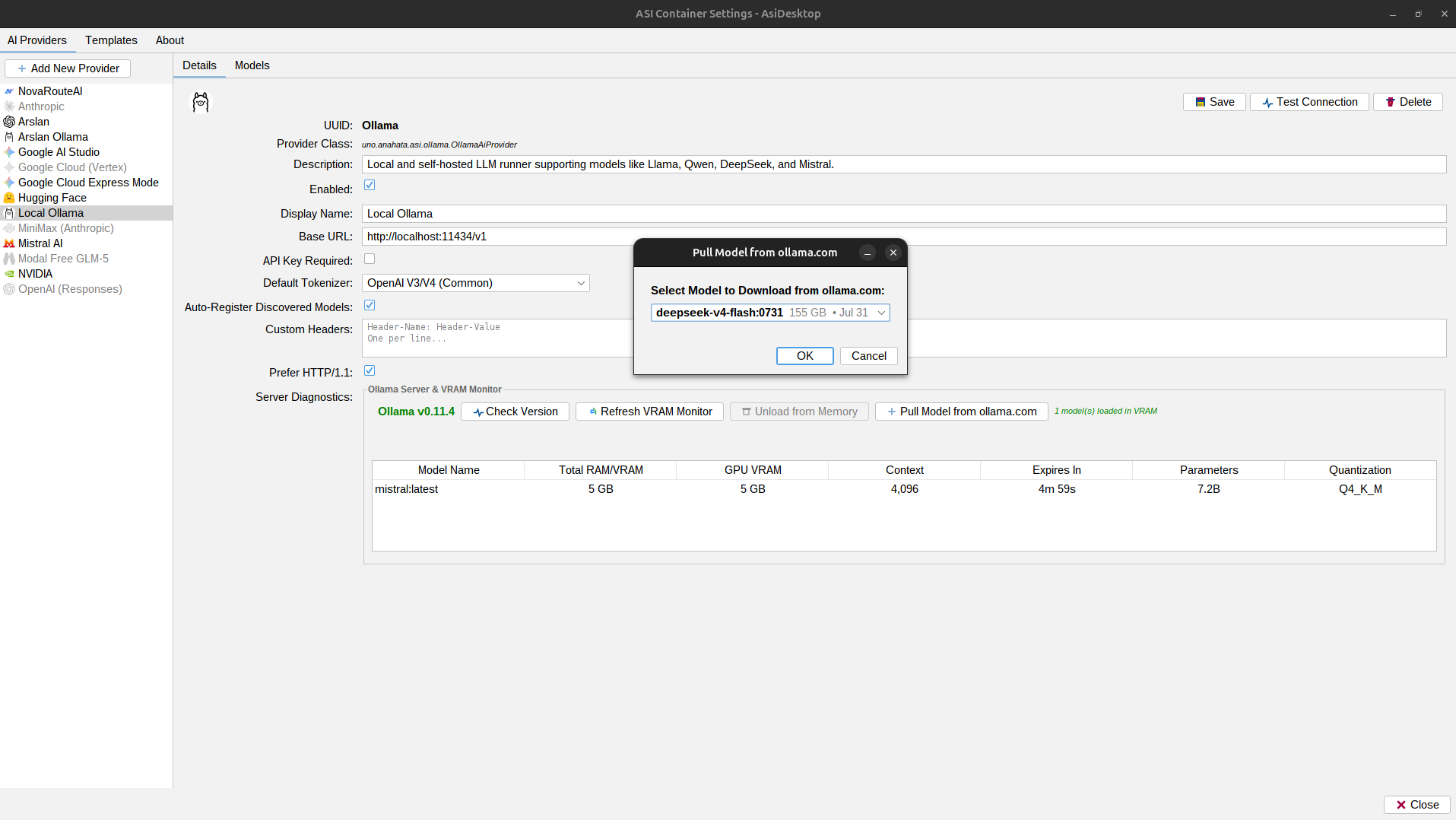Click the Google AI Studio sparkle icon
The image size is (1456, 820).
pyautogui.click(x=9, y=152)
